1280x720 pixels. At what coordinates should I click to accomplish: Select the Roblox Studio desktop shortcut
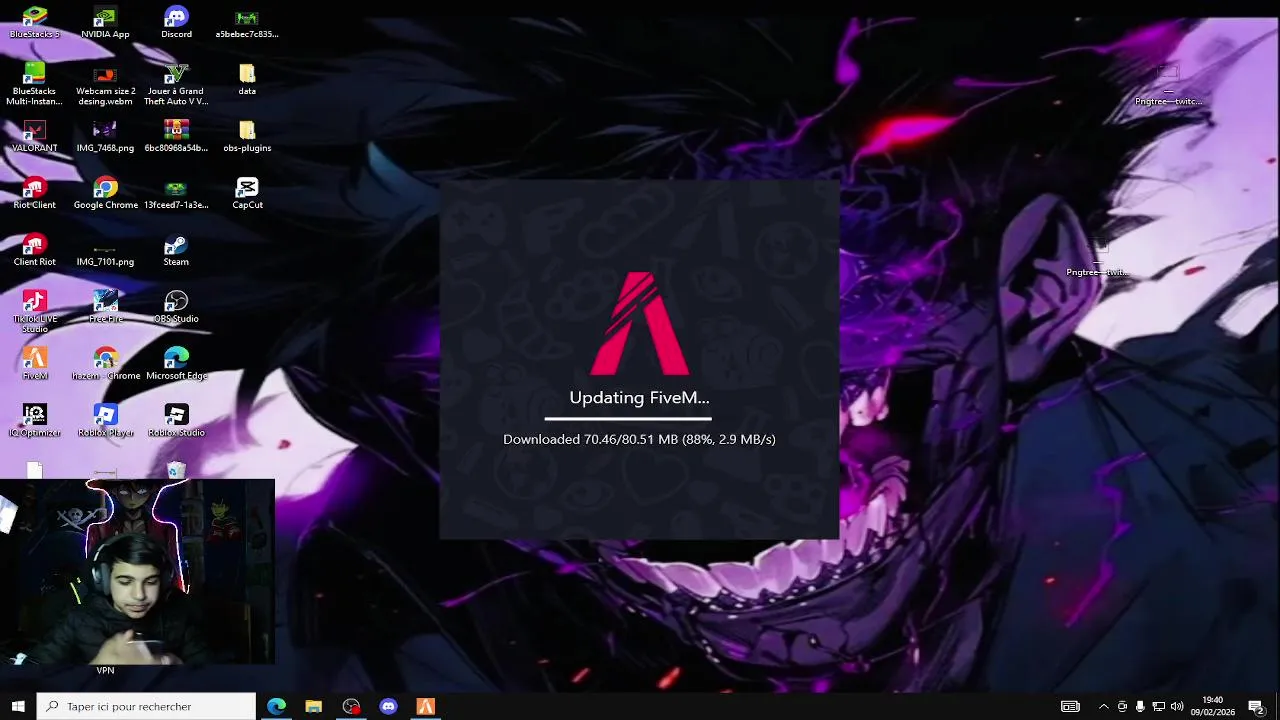pyautogui.click(x=176, y=422)
